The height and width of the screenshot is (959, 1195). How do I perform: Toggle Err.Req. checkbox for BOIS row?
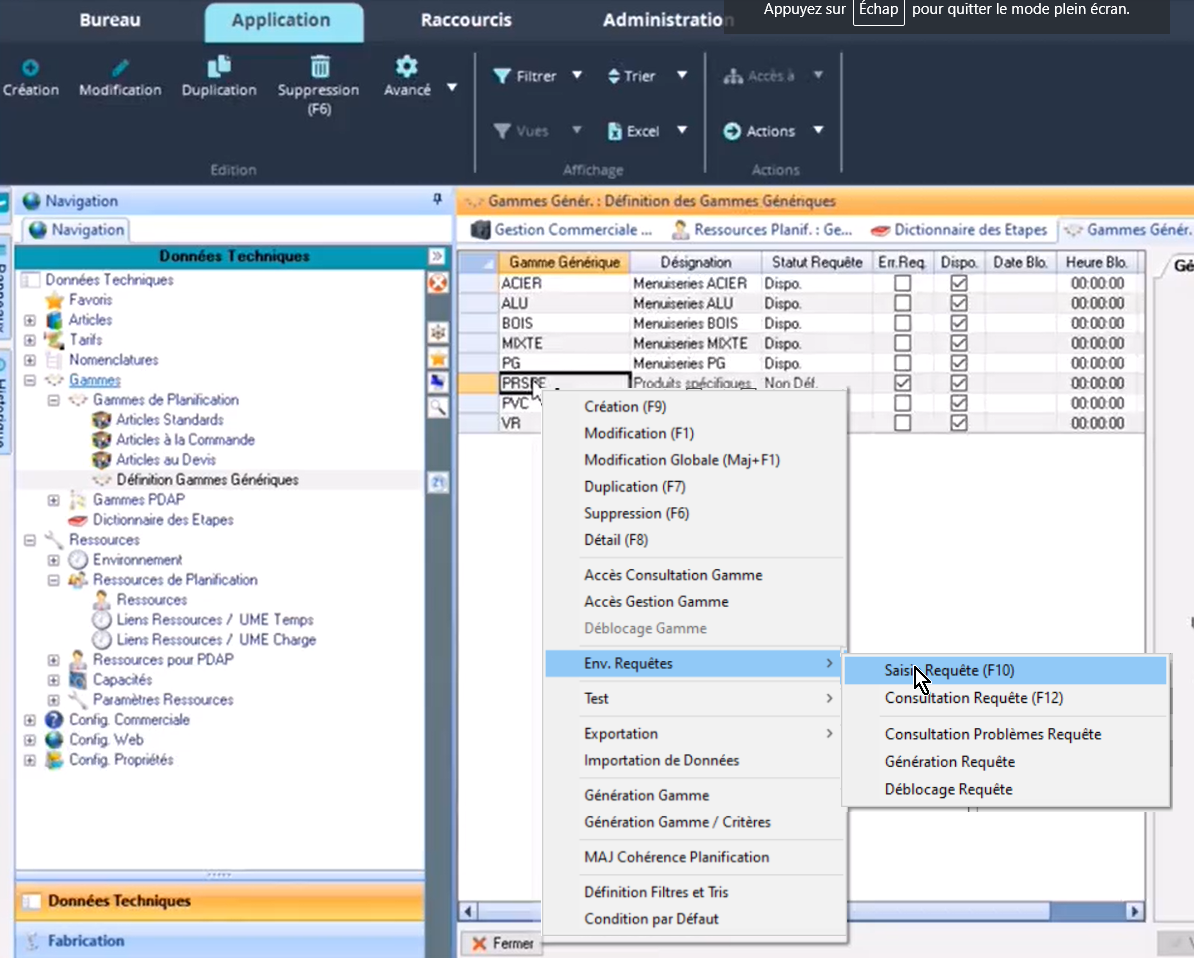tap(902, 323)
